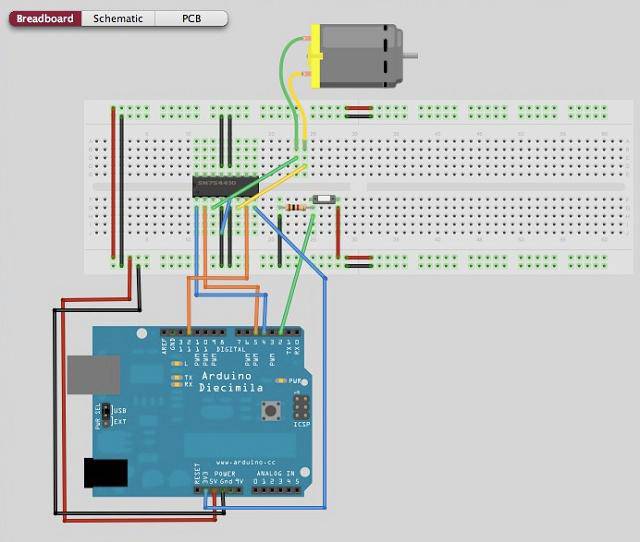Select the resistor next to the pushbutton
Viewport: 640px width, 542px height.
point(295,205)
